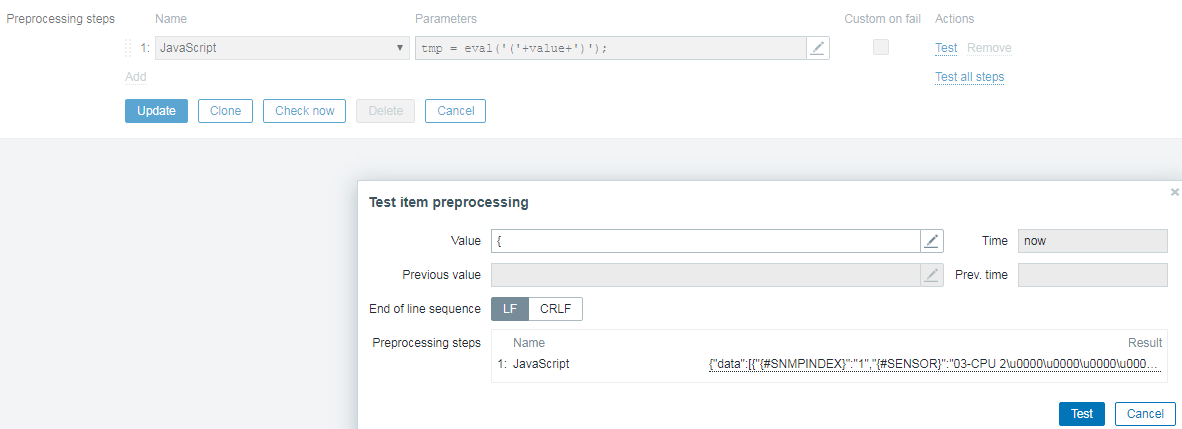
Task: Click the Value input field in dialog
Action: 705,241
